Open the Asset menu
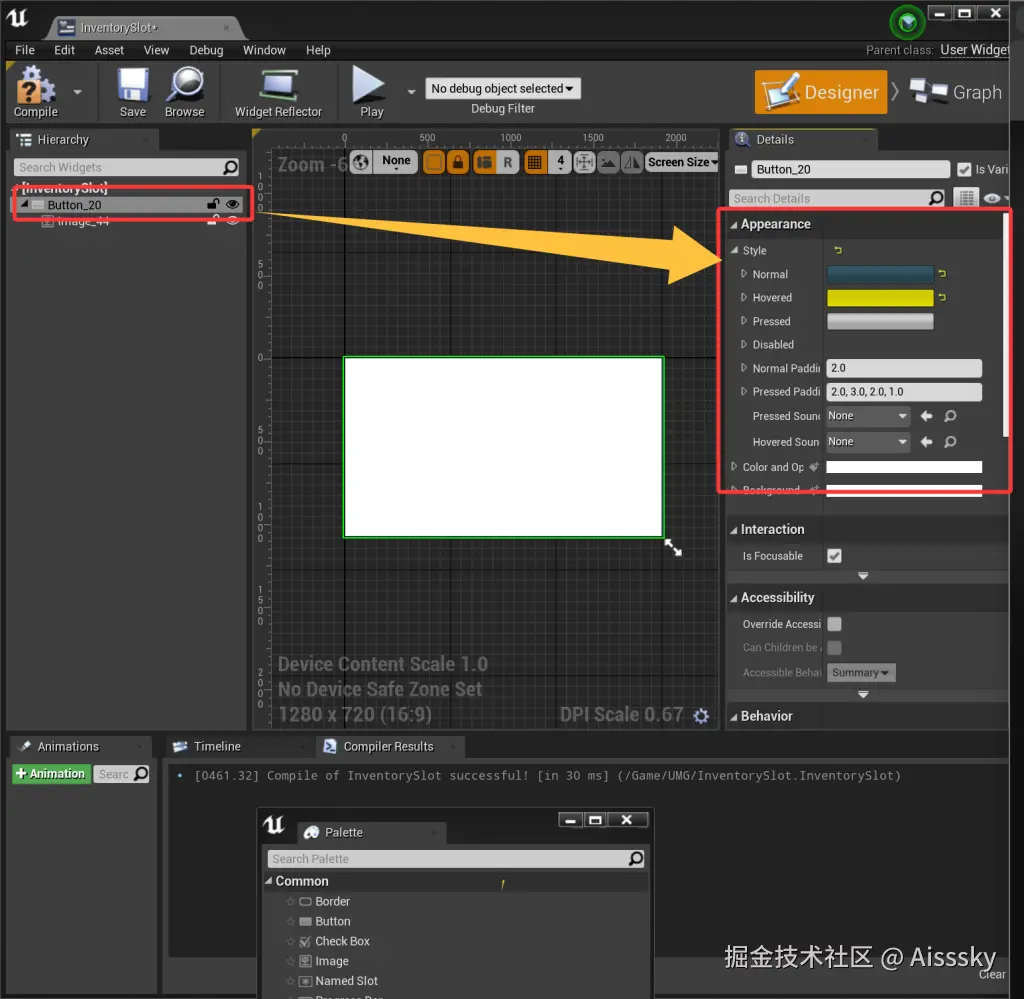 [109, 50]
